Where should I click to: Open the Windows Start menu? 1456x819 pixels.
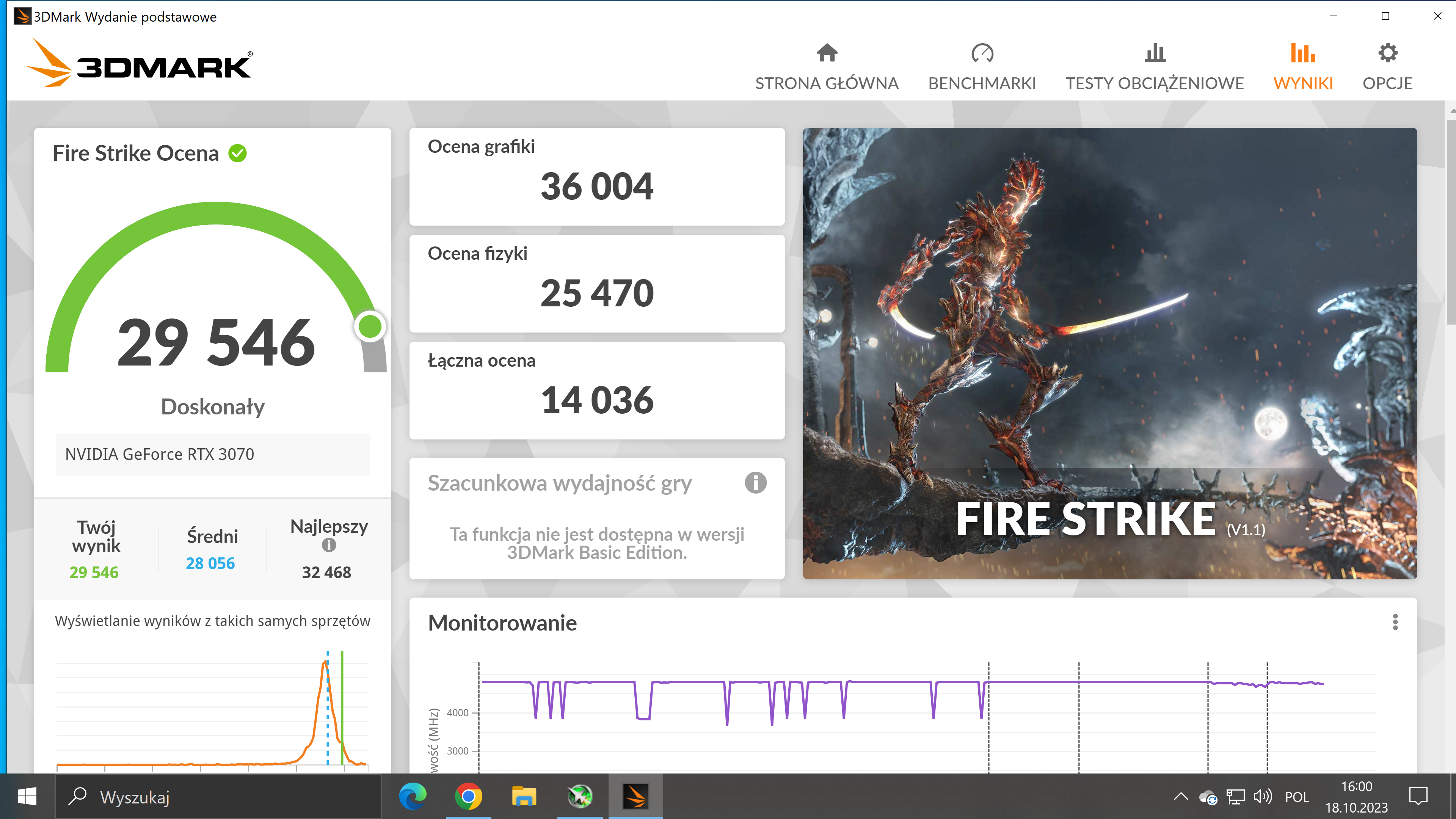27,796
